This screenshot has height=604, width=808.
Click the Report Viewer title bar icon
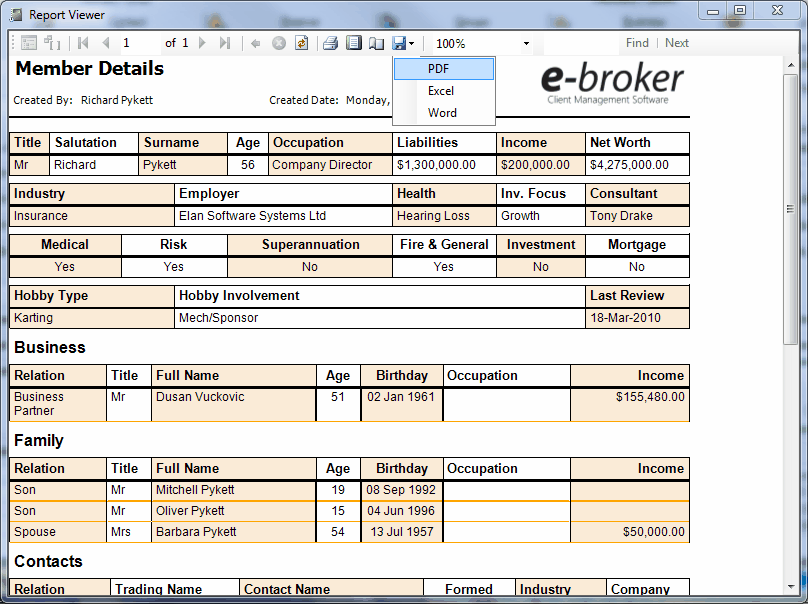pos(16,15)
